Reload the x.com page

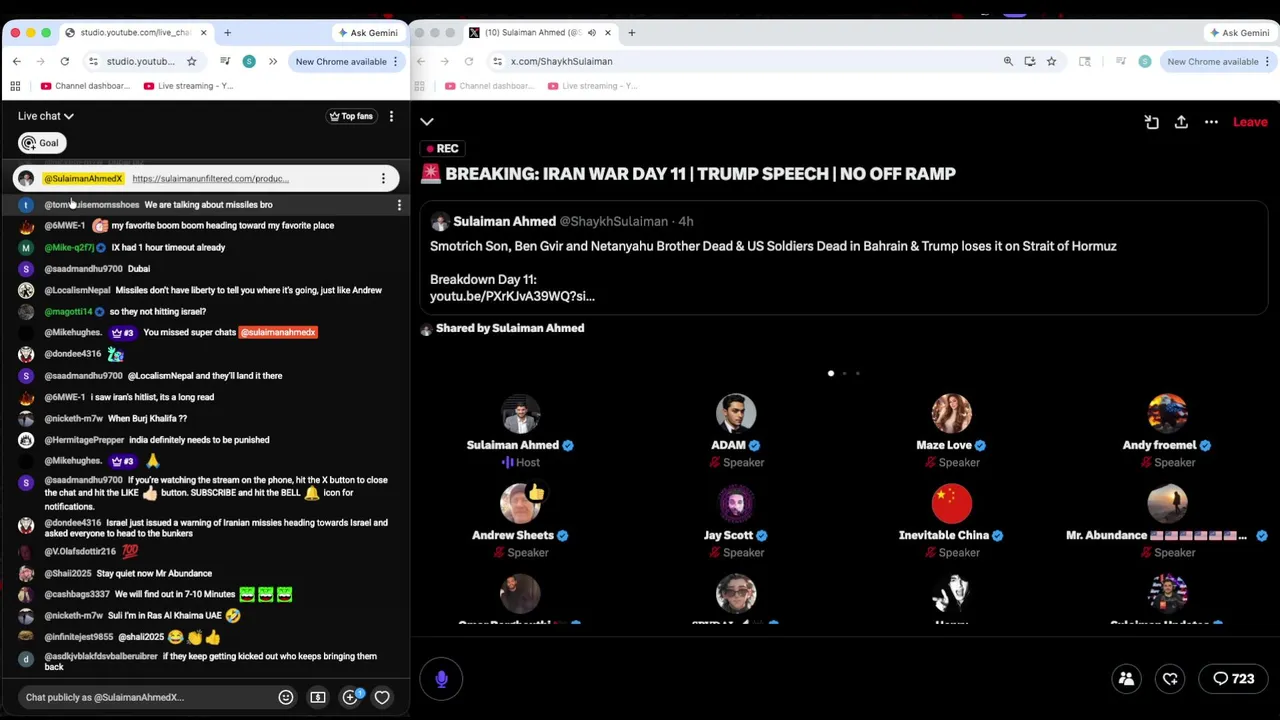pyautogui.click(x=468, y=61)
